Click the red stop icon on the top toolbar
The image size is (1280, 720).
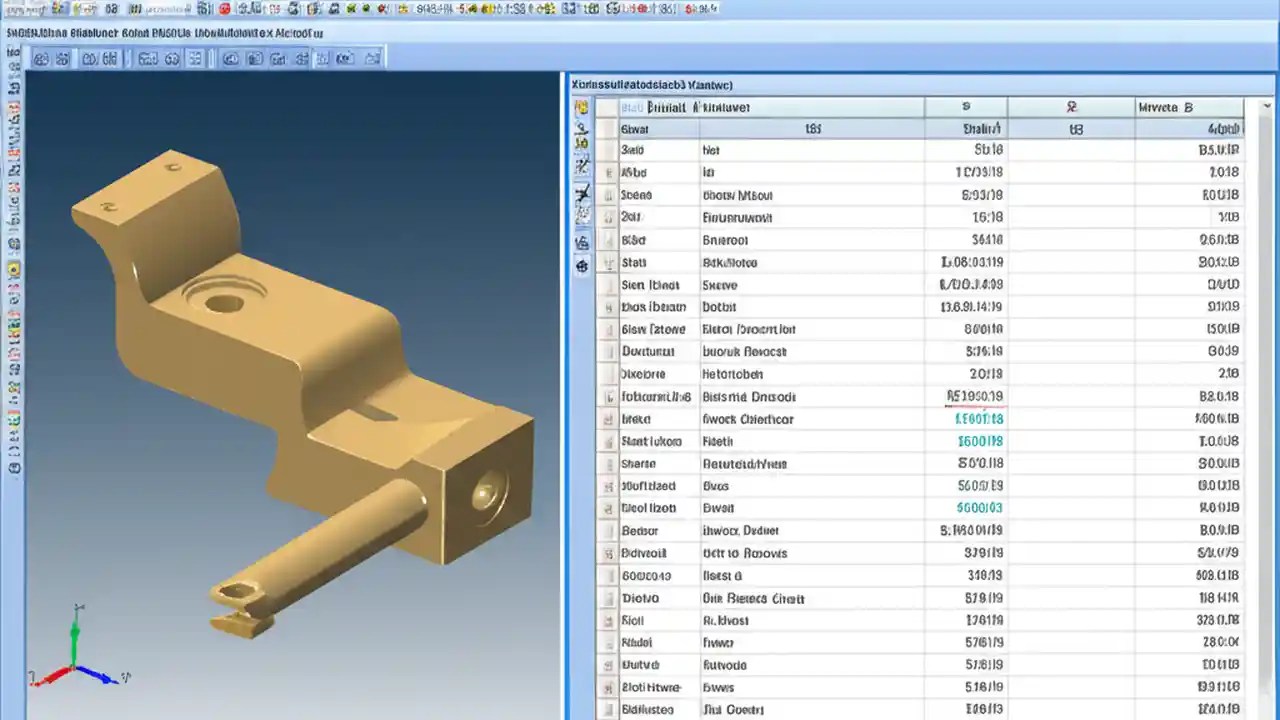[226, 9]
